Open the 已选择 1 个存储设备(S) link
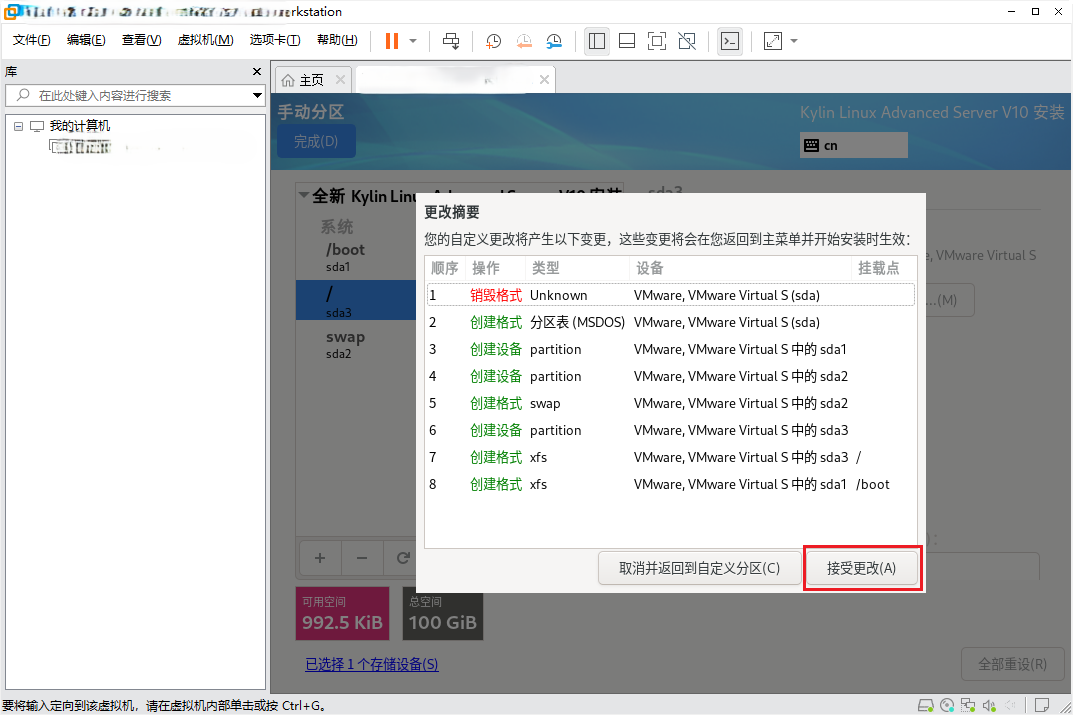This screenshot has width=1073, height=715. point(372,664)
